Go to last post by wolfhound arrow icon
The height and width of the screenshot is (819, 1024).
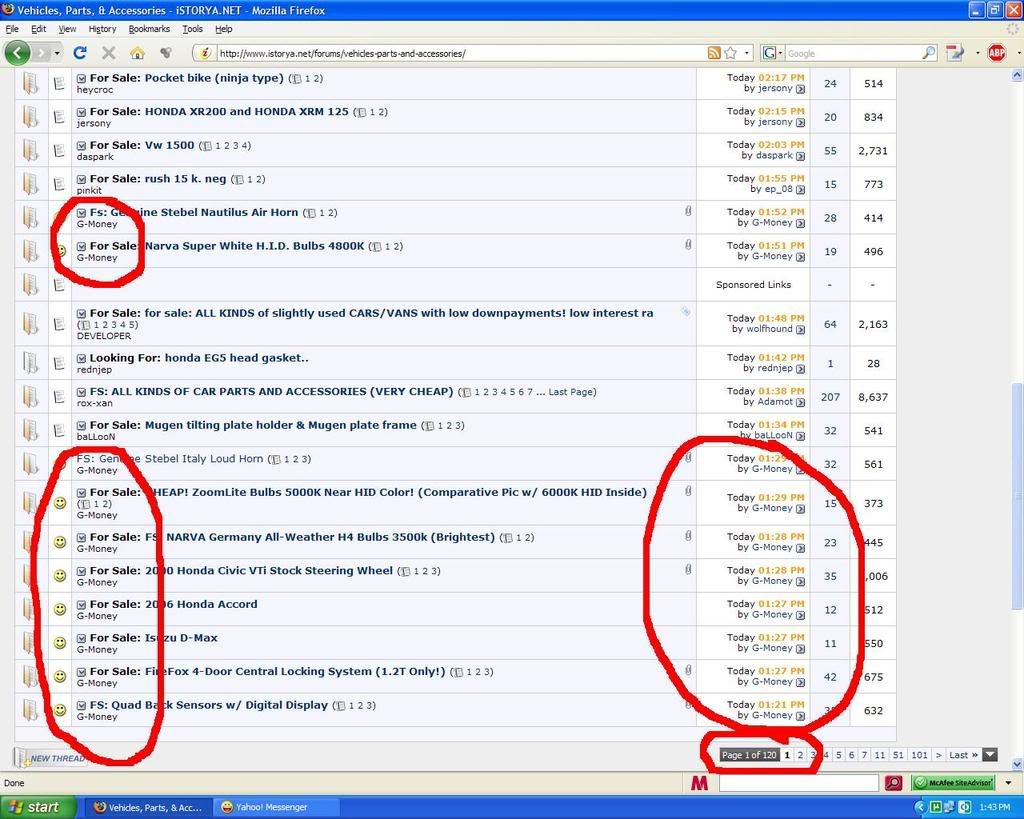800,329
